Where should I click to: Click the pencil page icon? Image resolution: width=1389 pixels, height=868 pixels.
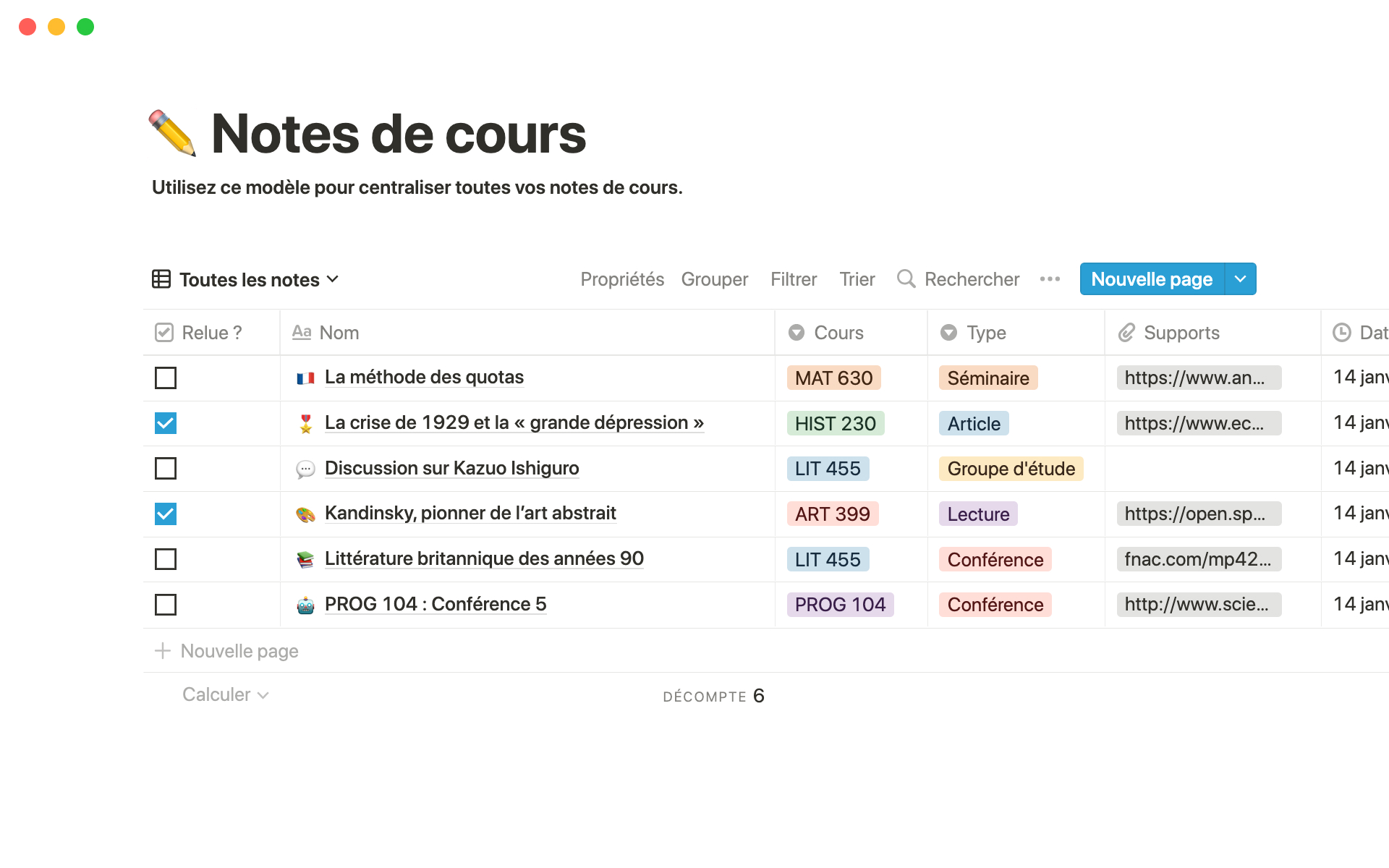click(172, 133)
